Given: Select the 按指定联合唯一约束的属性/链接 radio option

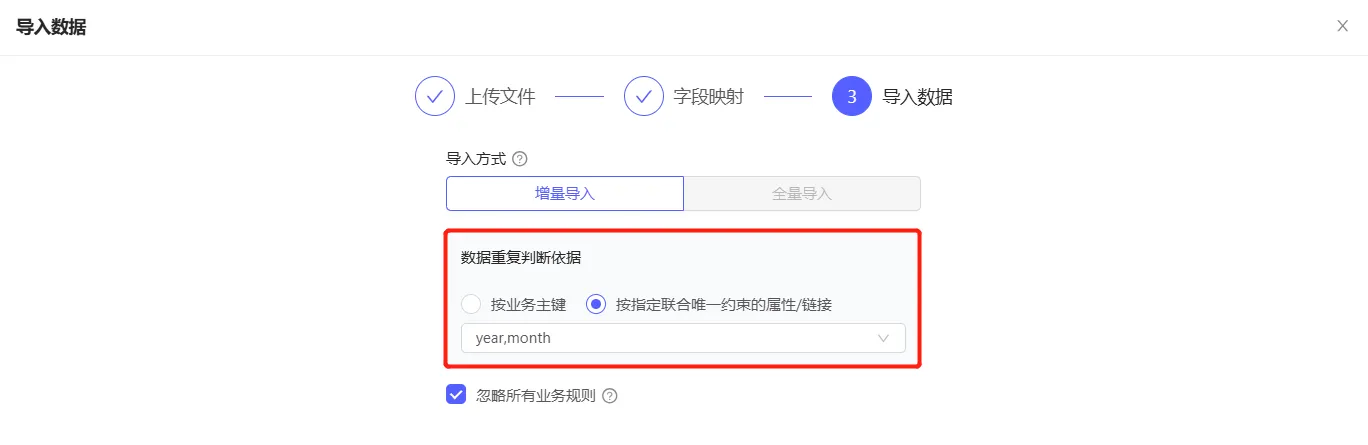Looking at the screenshot, I should (596, 304).
